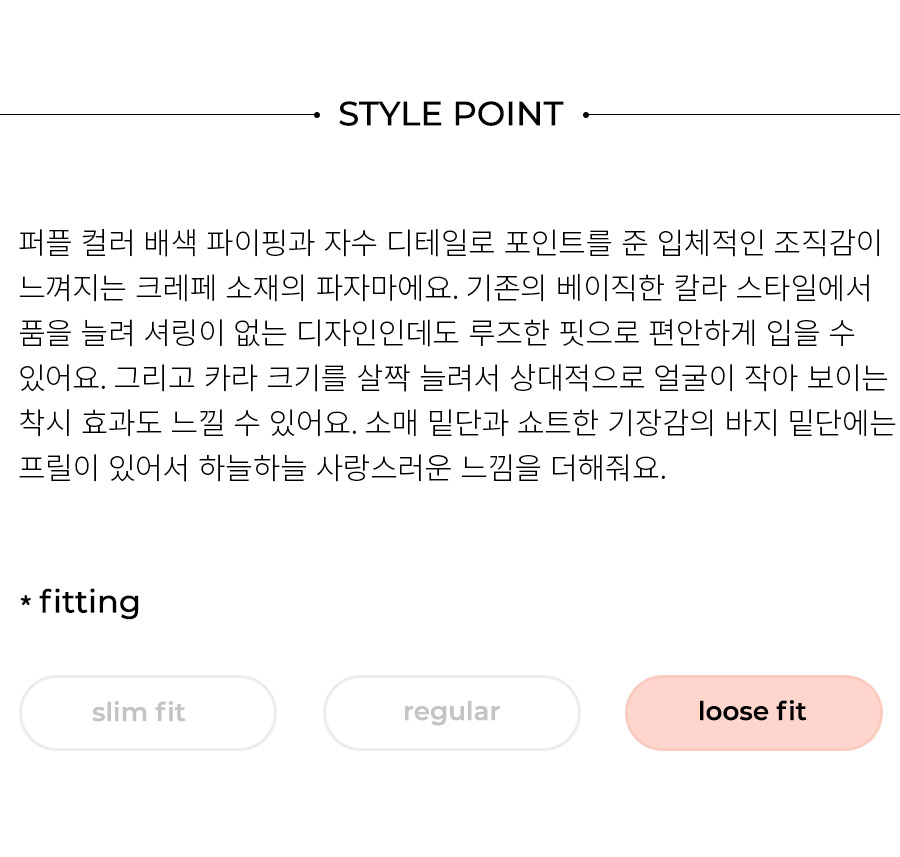Click the asterisk before fitting

coord(25,602)
